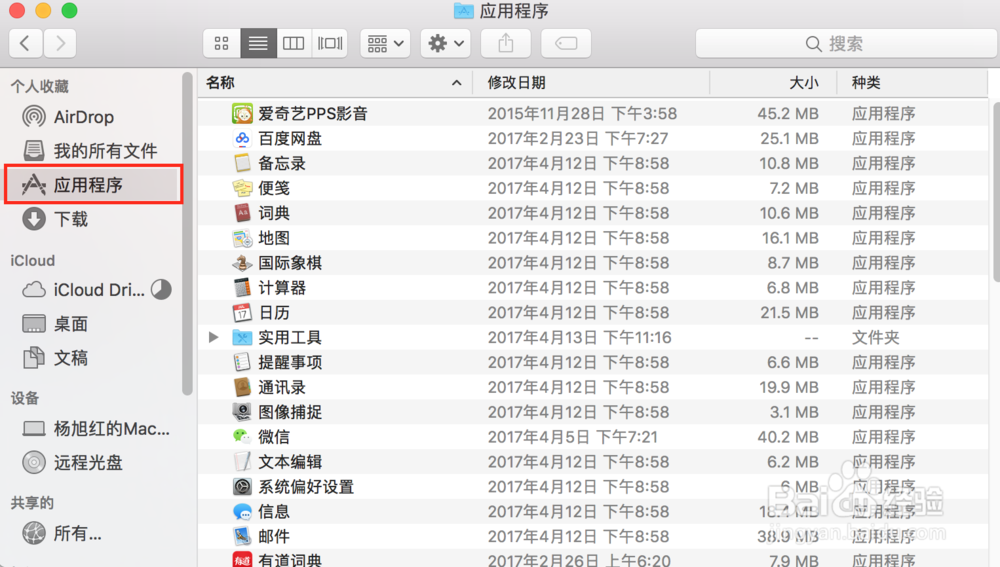This screenshot has height=567, width=1000.
Task: Click the 40.2 MB size value
Action: [788, 437]
